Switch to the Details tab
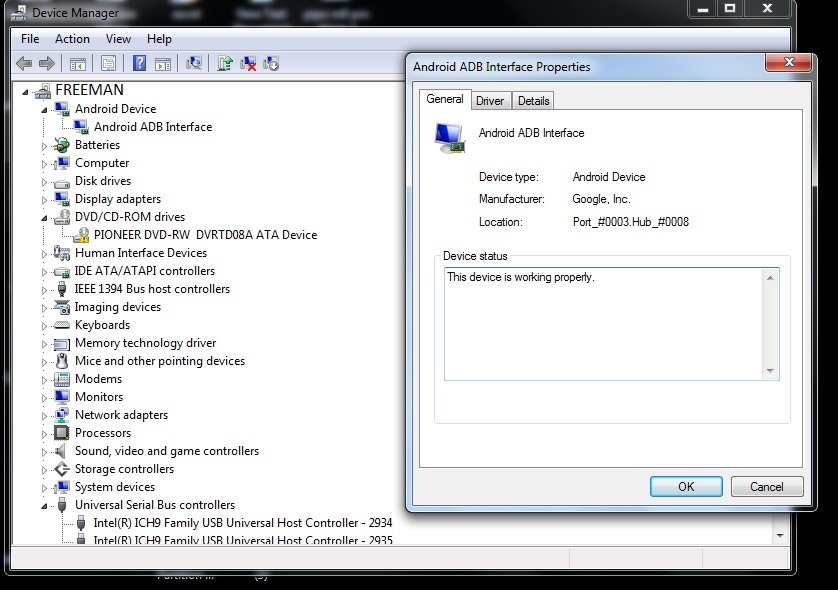The height and width of the screenshot is (590, 838). click(x=533, y=101)
